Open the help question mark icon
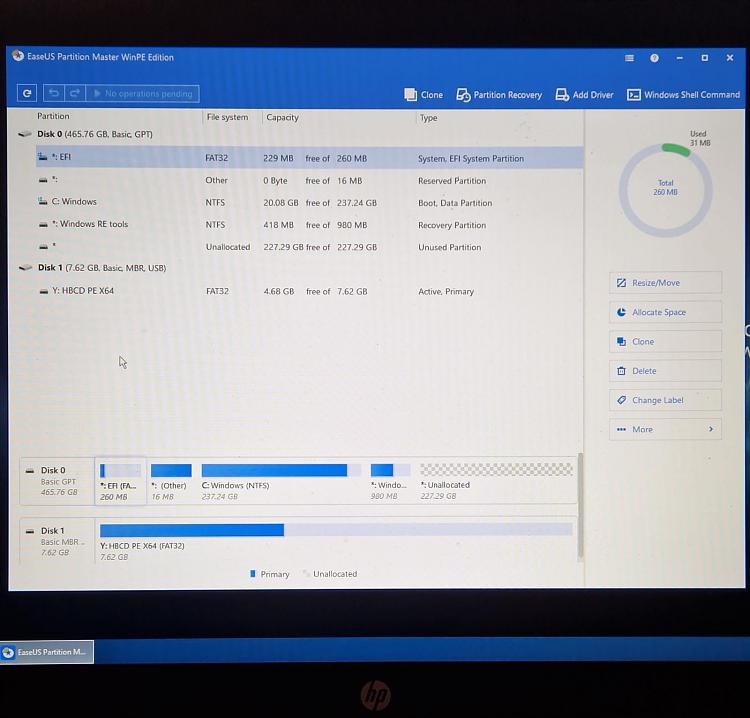Screen dimensions: 750x718 654,58
